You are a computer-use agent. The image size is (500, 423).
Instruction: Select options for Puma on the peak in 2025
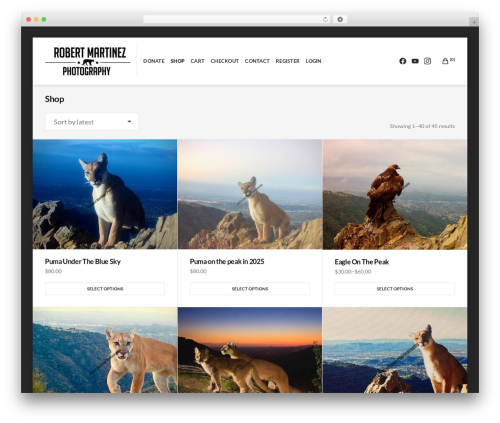coord(250,289)
